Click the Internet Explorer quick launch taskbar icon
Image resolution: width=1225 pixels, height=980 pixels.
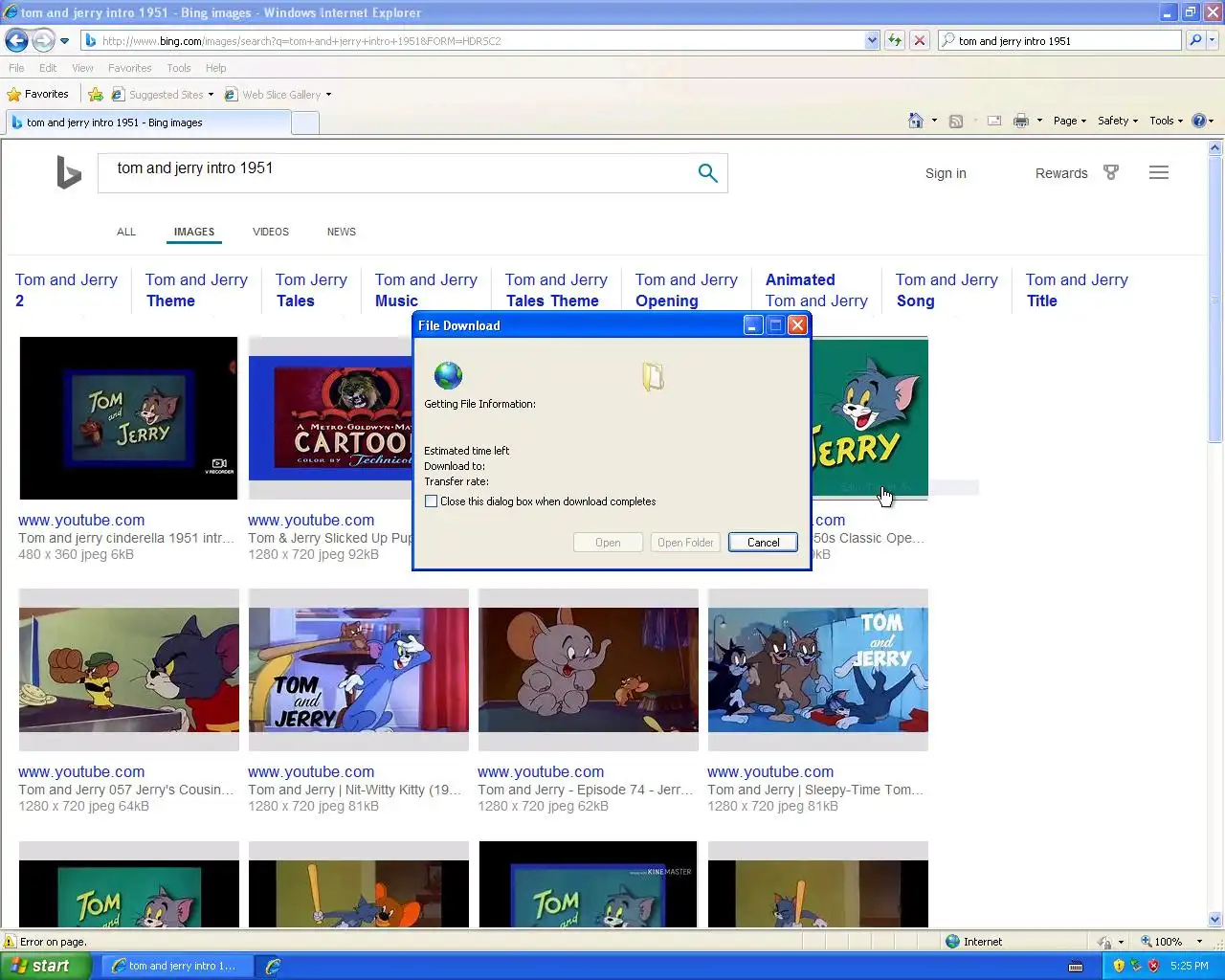point(273,967)
